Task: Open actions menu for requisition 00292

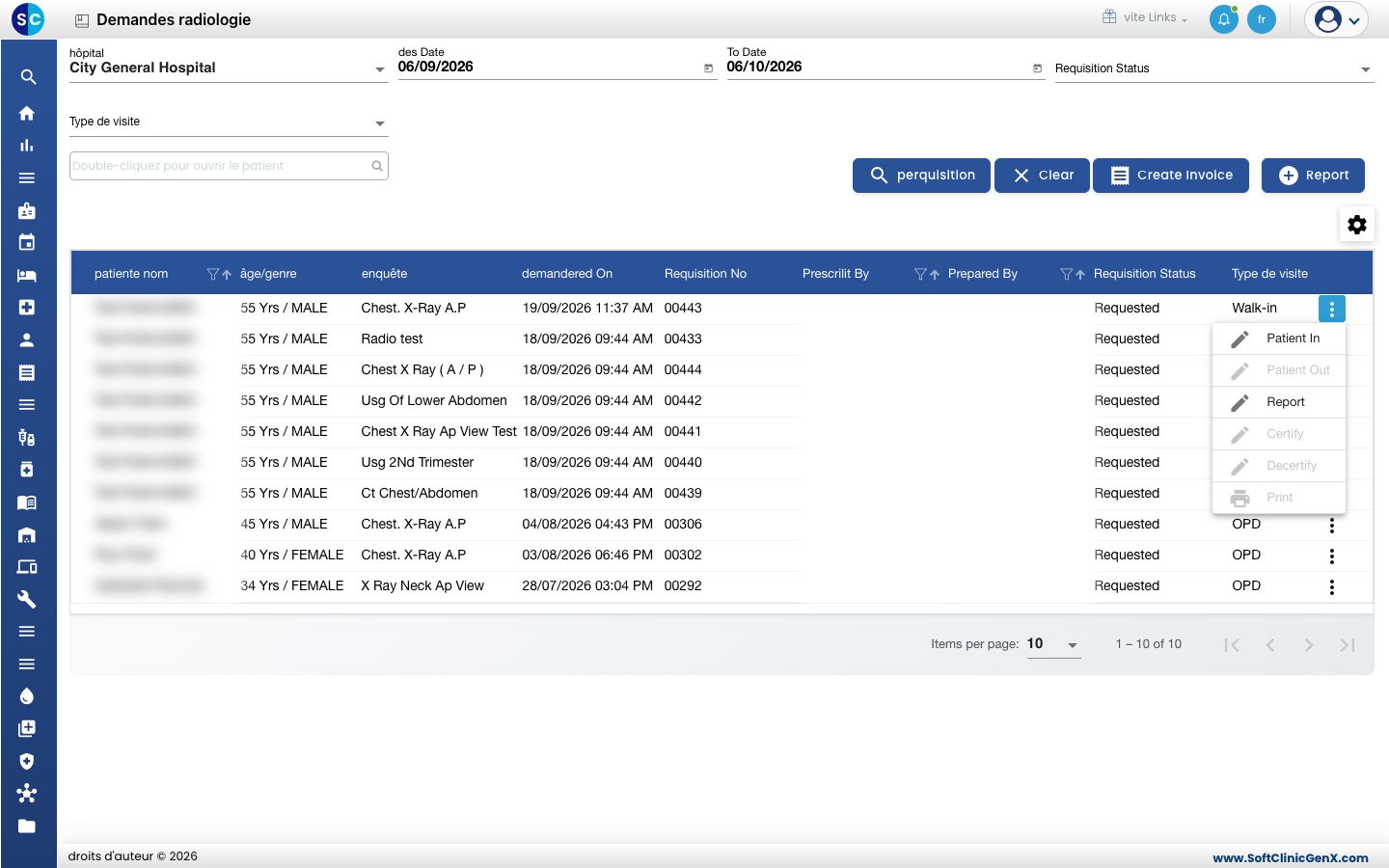Action: (1332, 587)
